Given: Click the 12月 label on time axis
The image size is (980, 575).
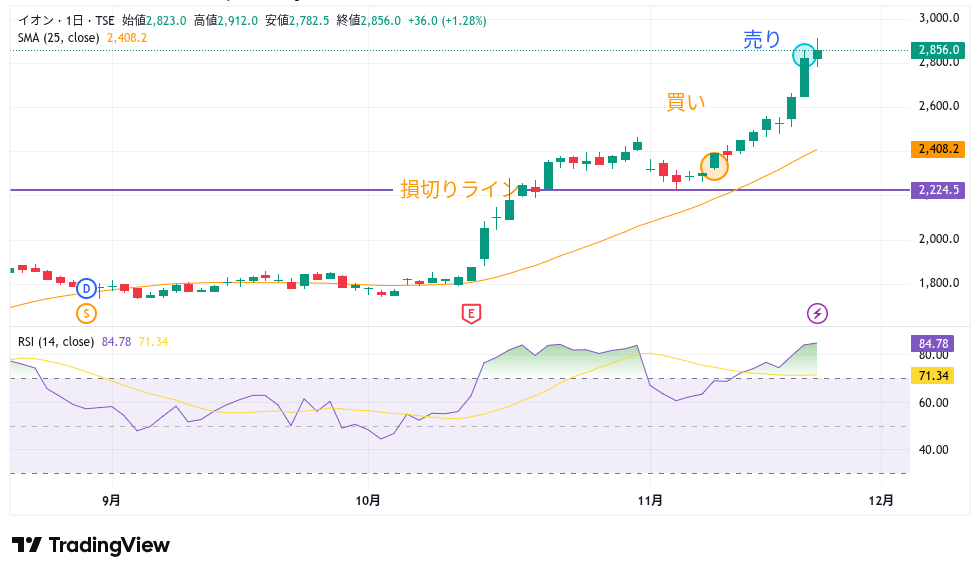Looking at the screenshot, I should [x=881, y=500].
